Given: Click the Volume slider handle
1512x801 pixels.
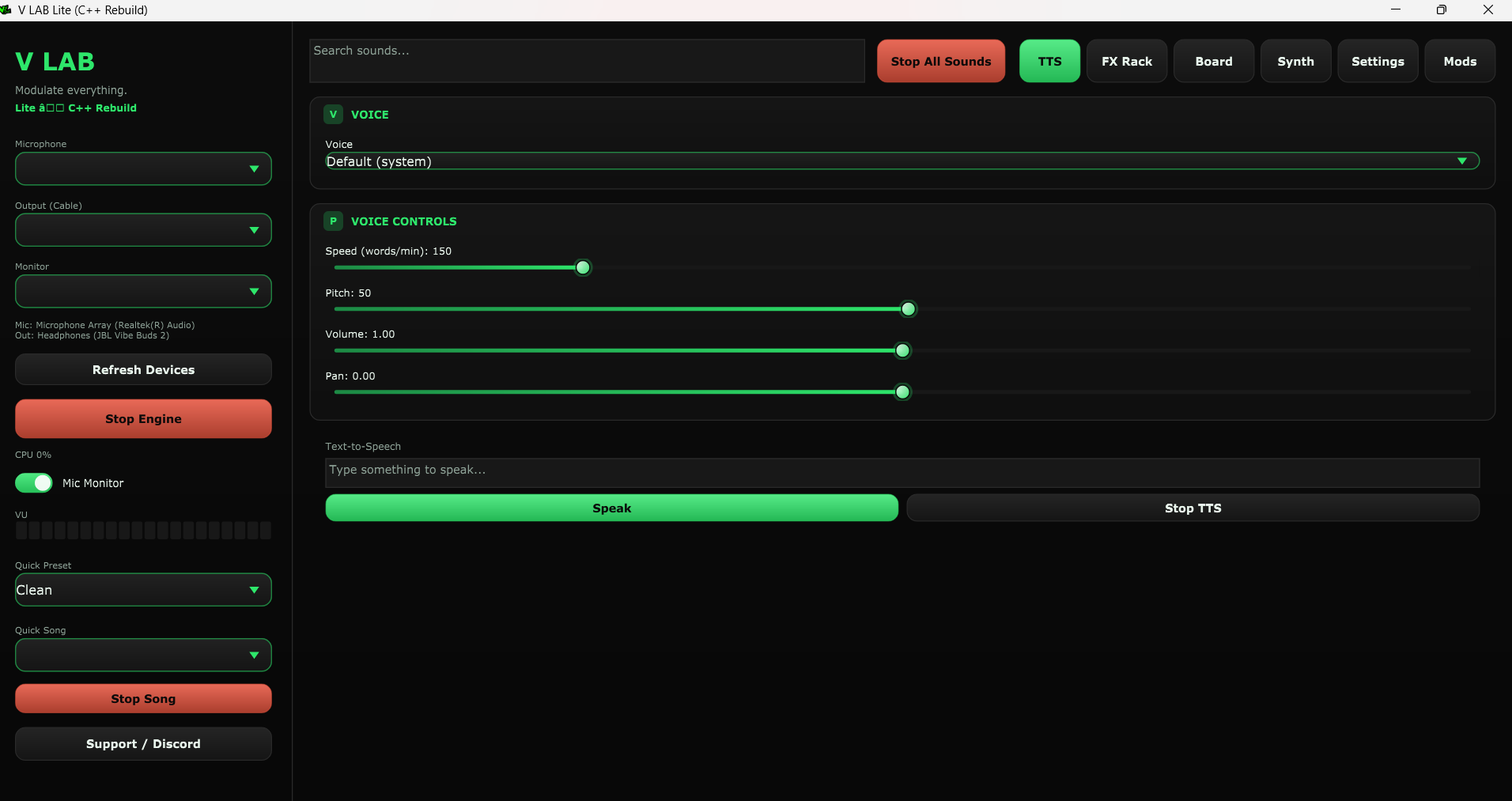Looking at the screenshot, I should tap(902, 350).
